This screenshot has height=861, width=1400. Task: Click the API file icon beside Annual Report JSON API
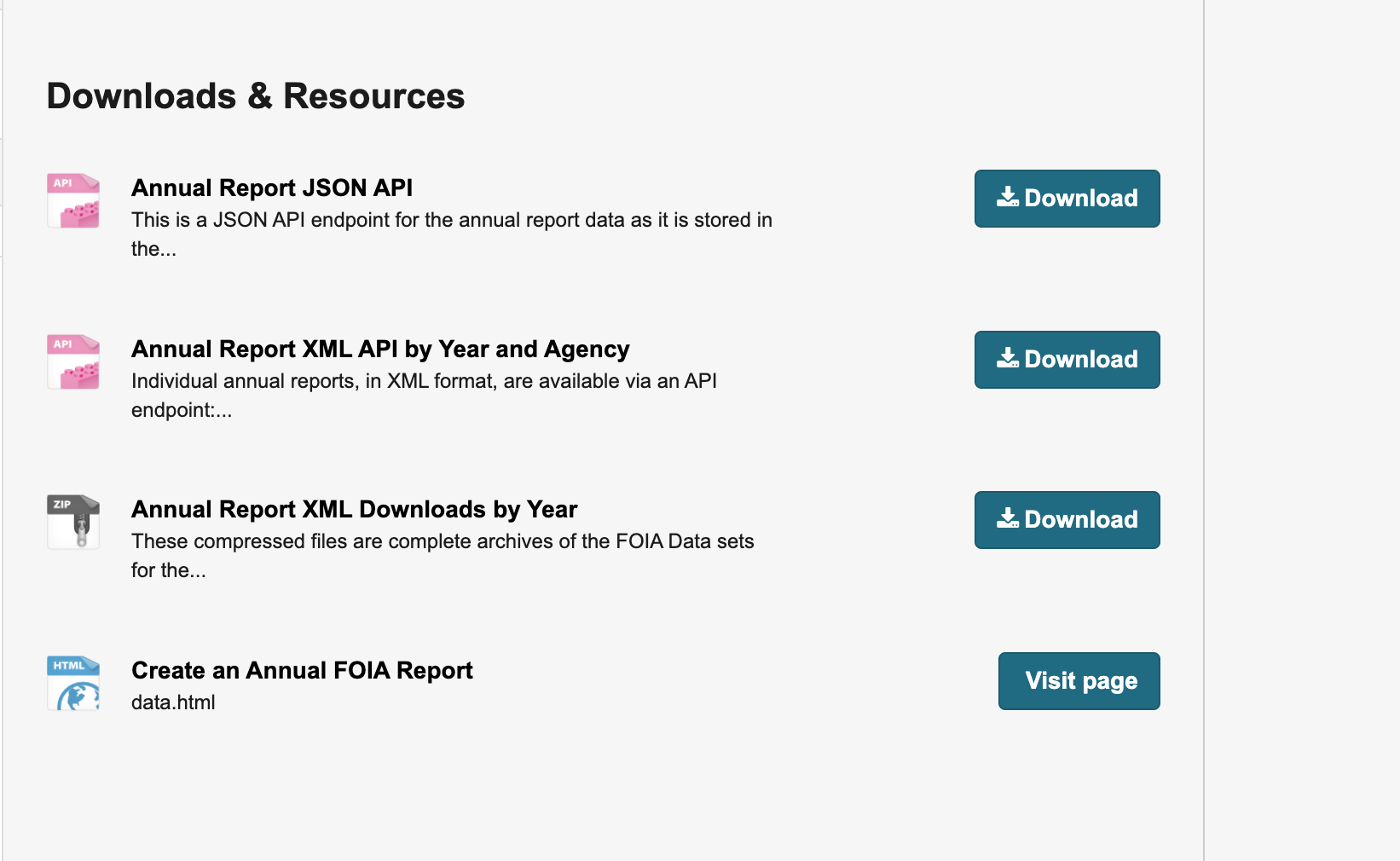tap(73, 201)
